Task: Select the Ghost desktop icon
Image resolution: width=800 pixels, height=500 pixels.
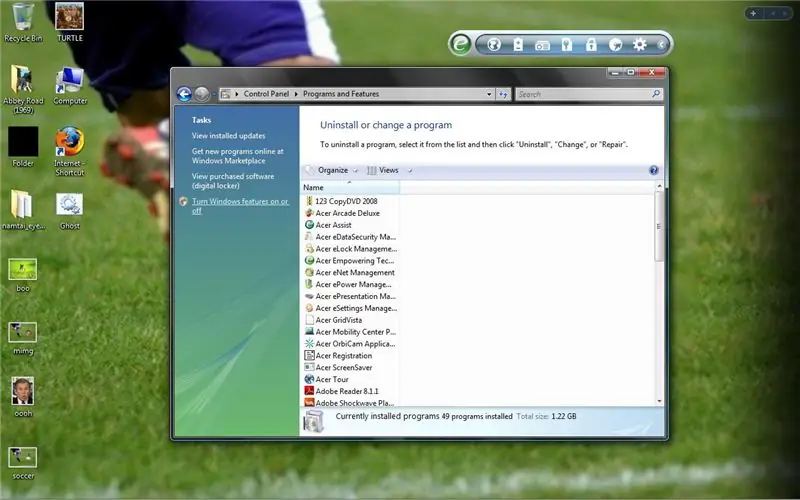Action: (x=70, y=211)
